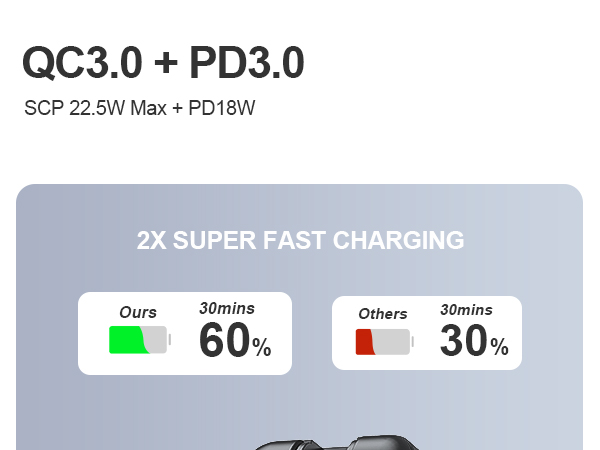Click the 2X SUPER FAST CHARGING title
The width and height of the screenshot is (600, 450).
click(300, 241)
